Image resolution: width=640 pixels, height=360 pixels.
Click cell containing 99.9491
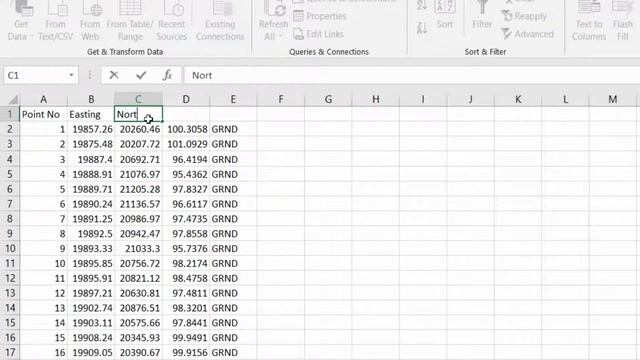click(186, 338)
